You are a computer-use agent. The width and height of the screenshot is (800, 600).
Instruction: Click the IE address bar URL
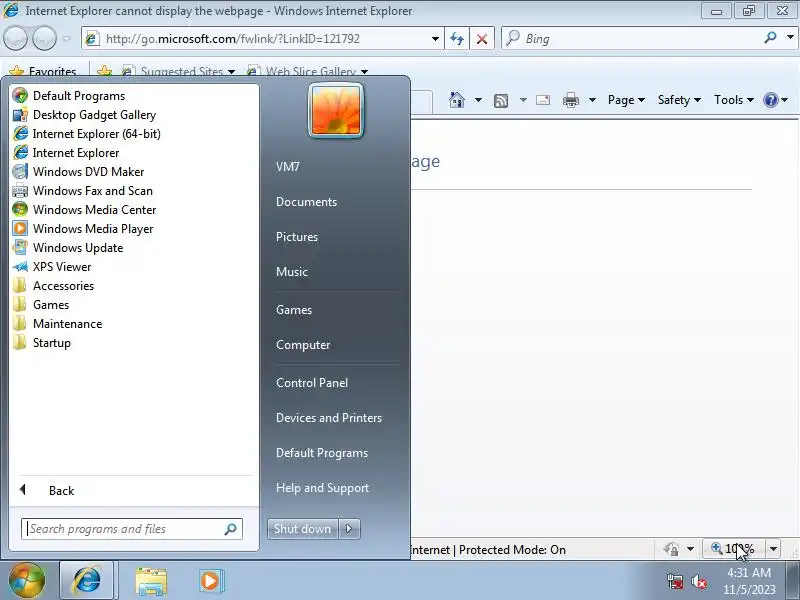pyautogui.click(x=233, y=39)
